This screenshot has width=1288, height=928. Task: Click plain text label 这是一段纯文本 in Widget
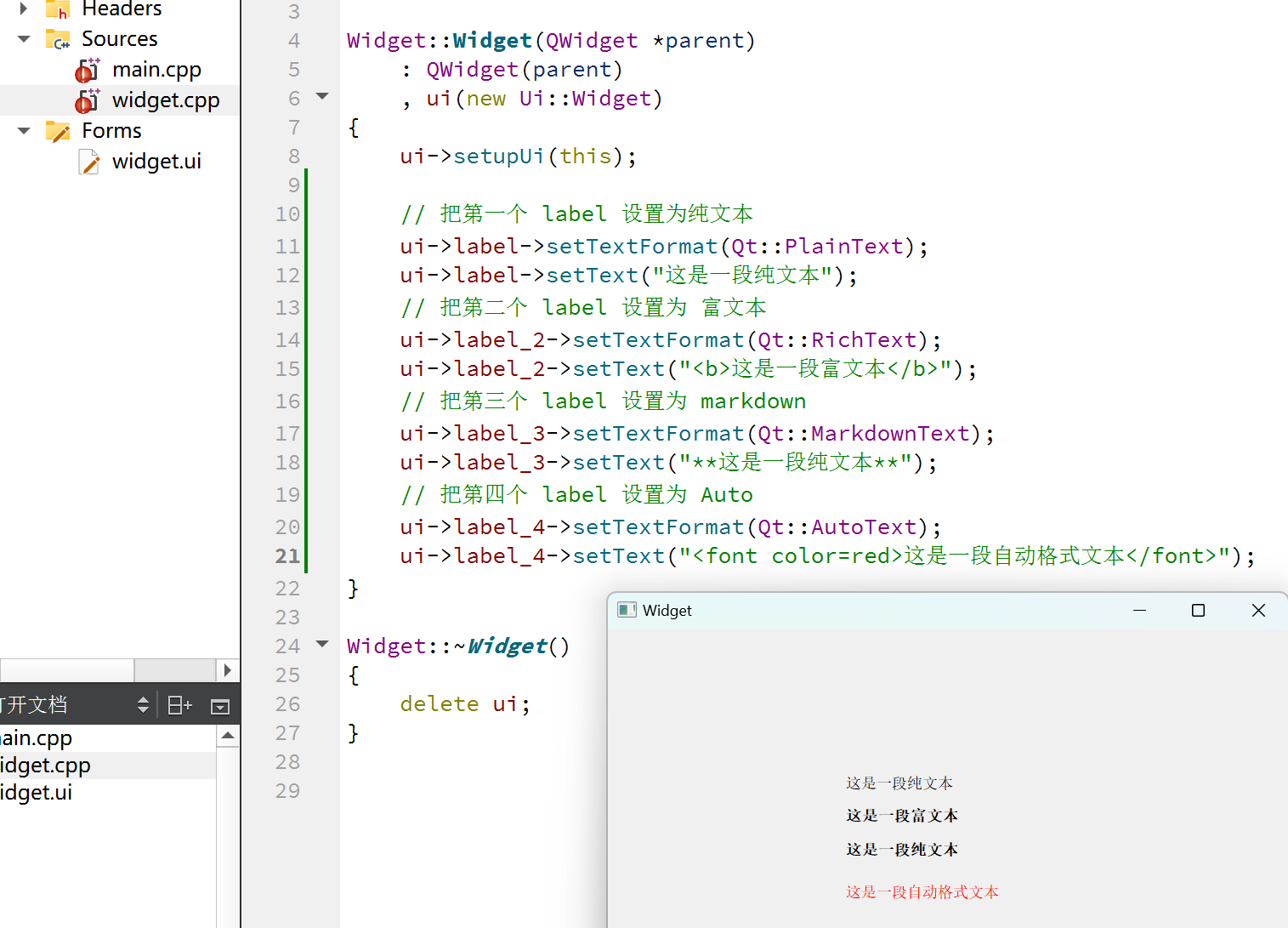(x=899, y=783)
